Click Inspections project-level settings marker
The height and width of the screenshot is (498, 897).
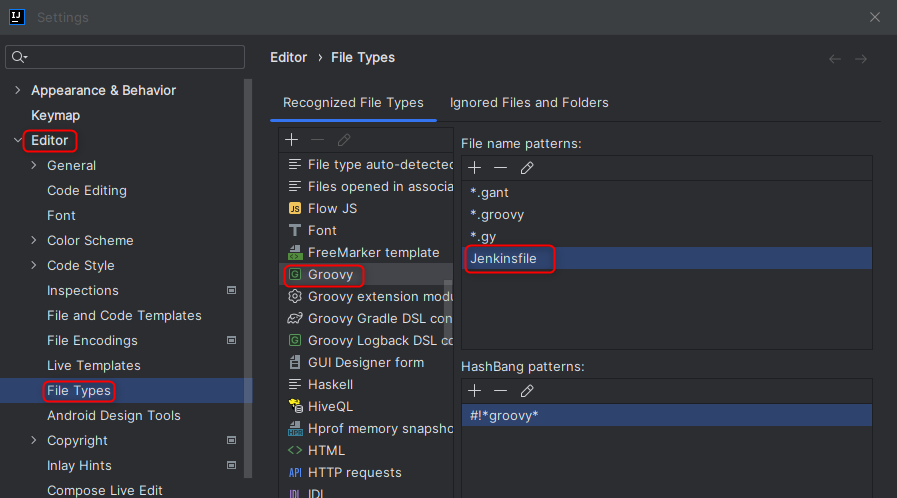point(232,290)
